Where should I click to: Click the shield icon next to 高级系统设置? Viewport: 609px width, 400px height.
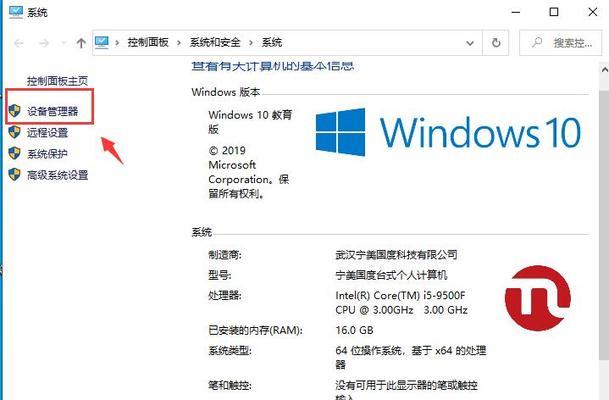coord(14,174)
